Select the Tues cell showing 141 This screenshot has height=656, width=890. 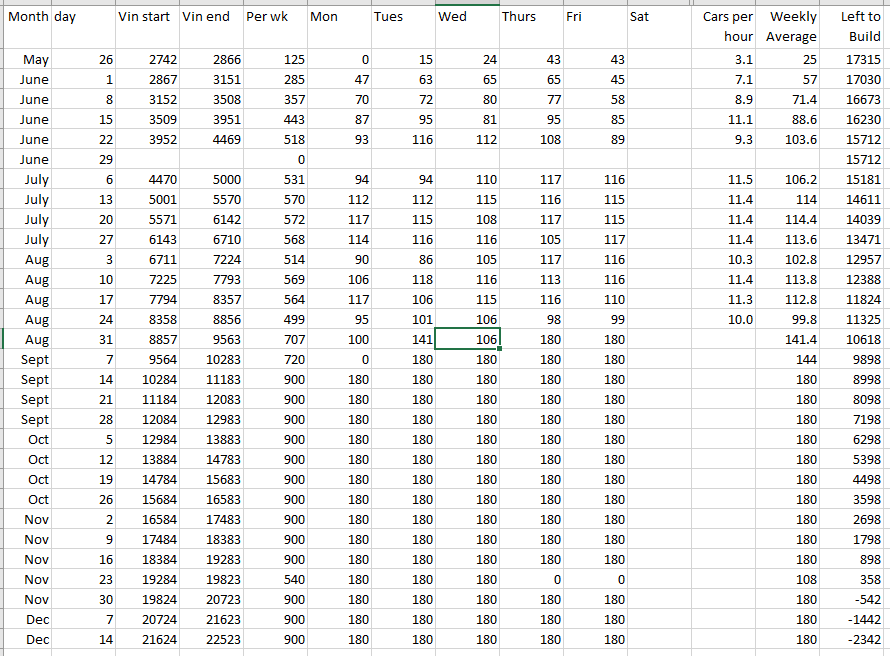(x=402, y=339)
